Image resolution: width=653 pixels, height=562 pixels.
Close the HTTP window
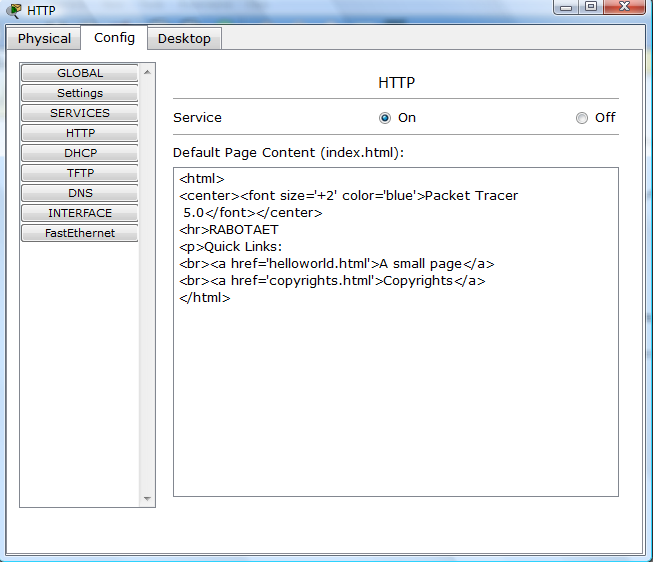point(624,7)
